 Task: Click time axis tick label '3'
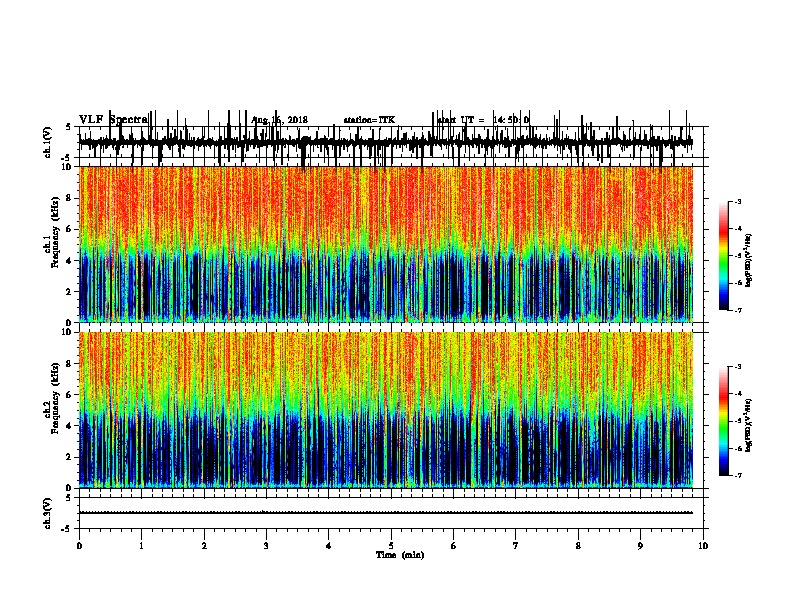tap(266, 546)
